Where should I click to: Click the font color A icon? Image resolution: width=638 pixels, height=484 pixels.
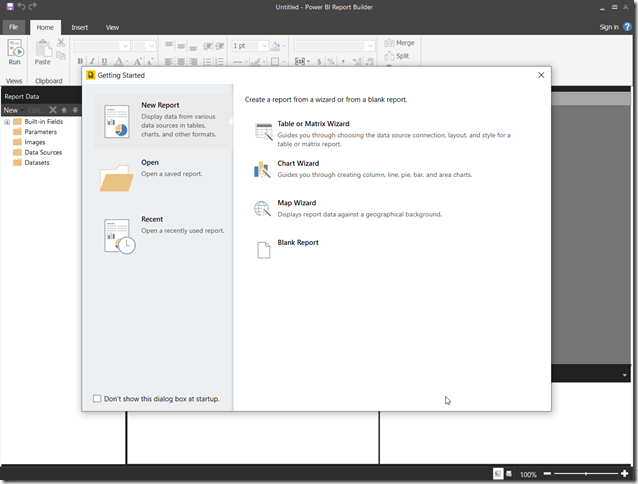118,61
